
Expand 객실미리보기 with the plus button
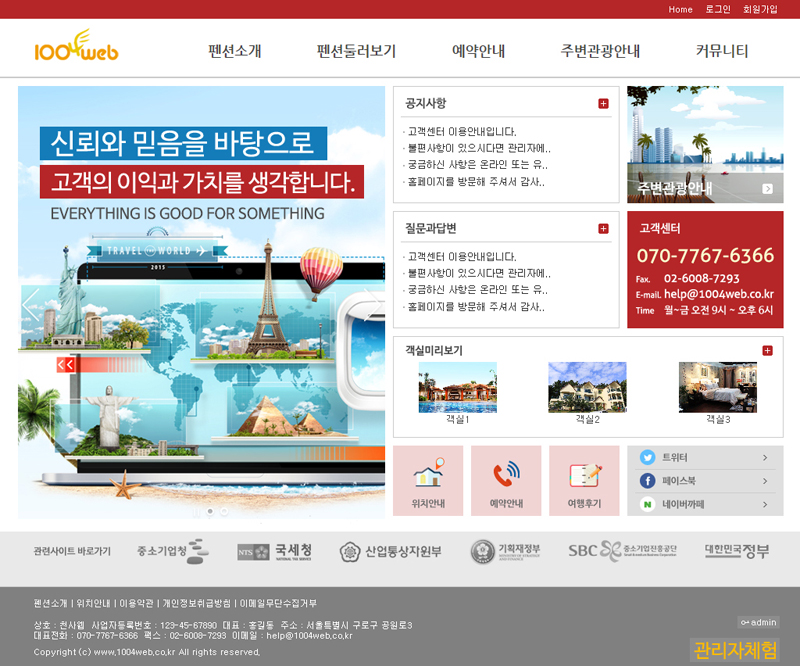767,351
